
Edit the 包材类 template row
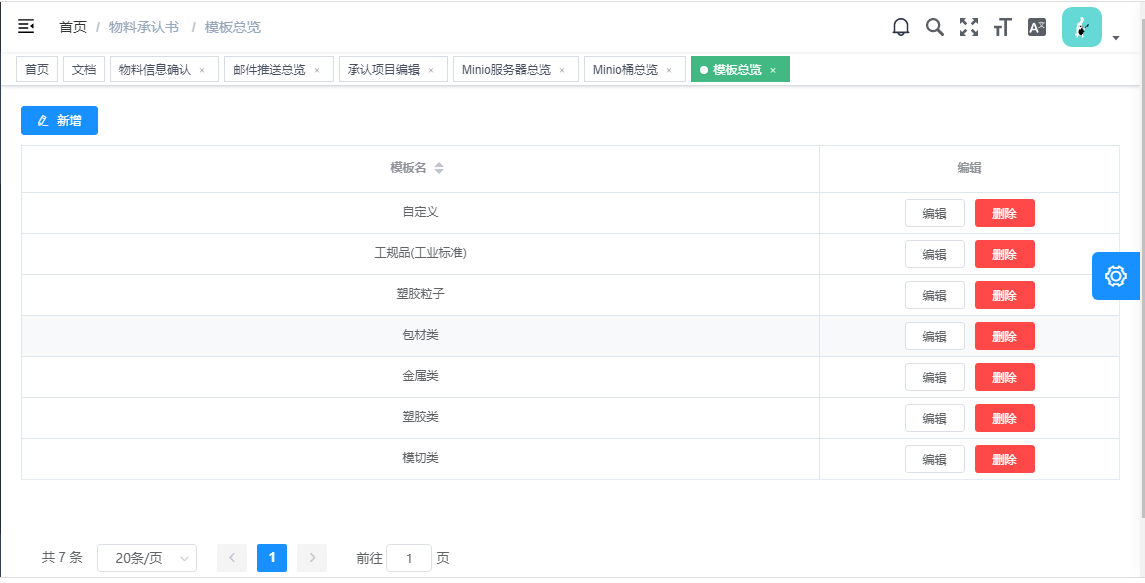tap(934, 337)
